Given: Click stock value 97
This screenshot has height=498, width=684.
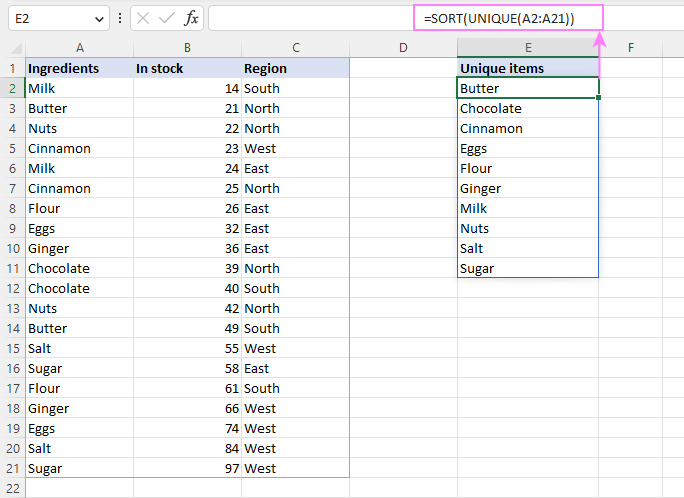Looking at the screenshot, I should point(187,468).
